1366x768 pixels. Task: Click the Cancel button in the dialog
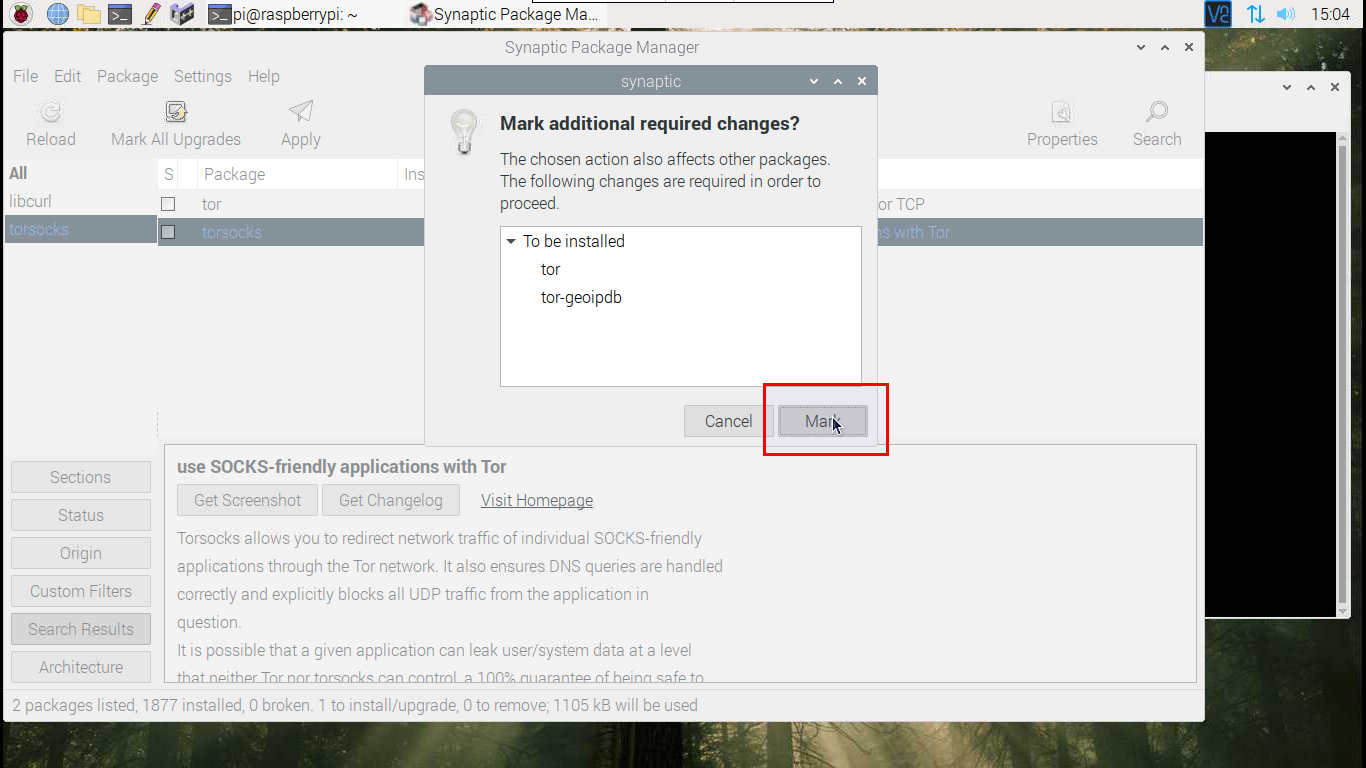coord(728,421)
